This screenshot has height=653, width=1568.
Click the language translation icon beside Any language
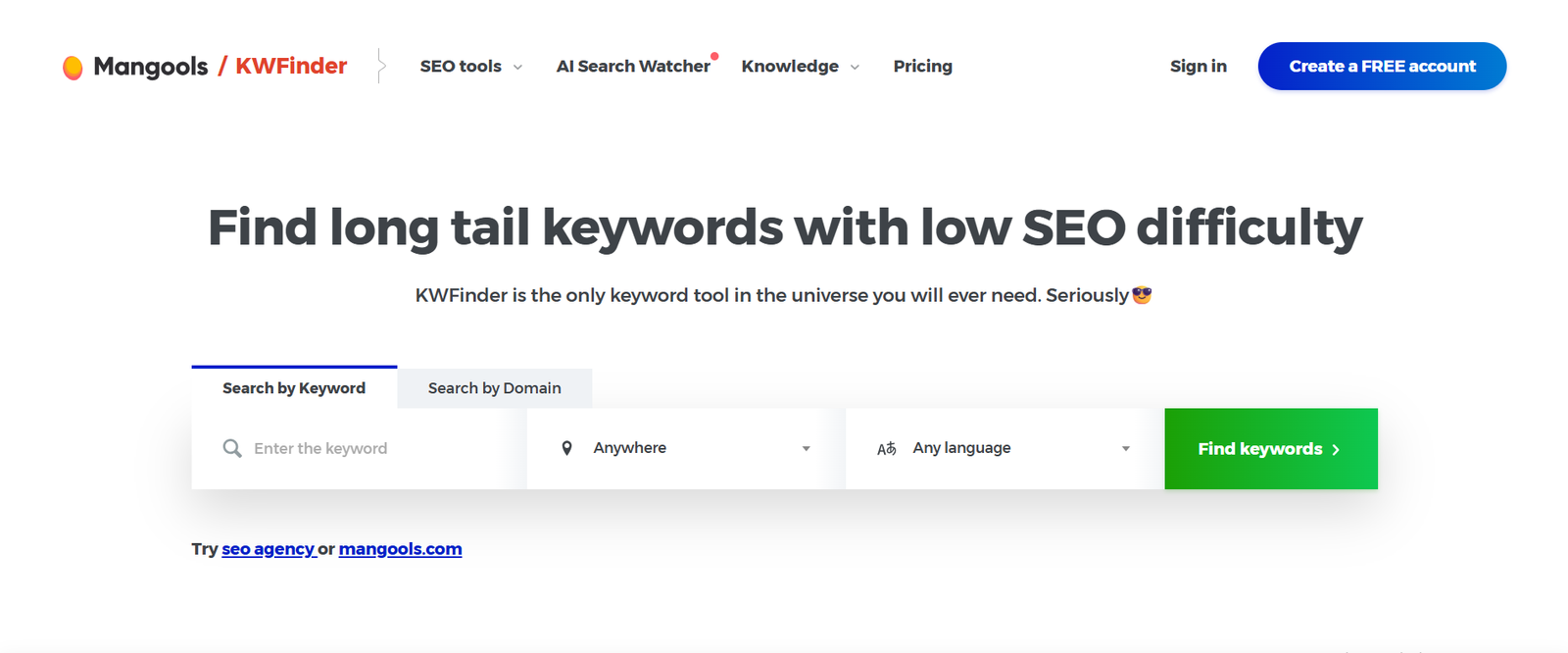[887, 448]
